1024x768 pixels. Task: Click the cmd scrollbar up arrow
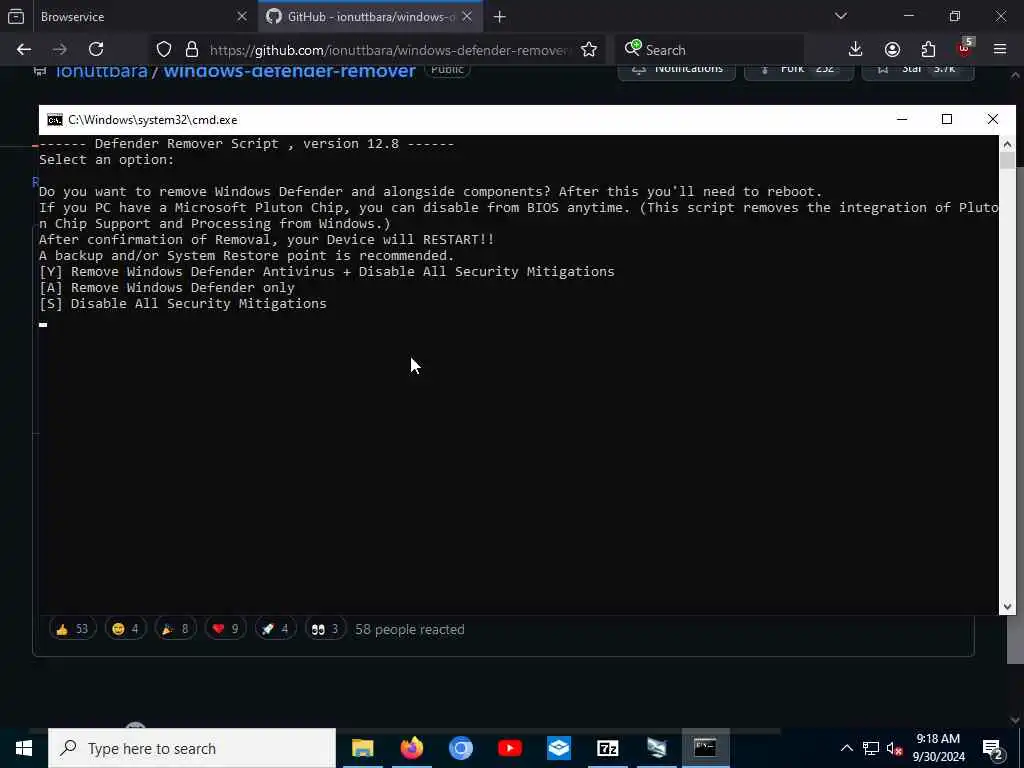click(1007, 144)
